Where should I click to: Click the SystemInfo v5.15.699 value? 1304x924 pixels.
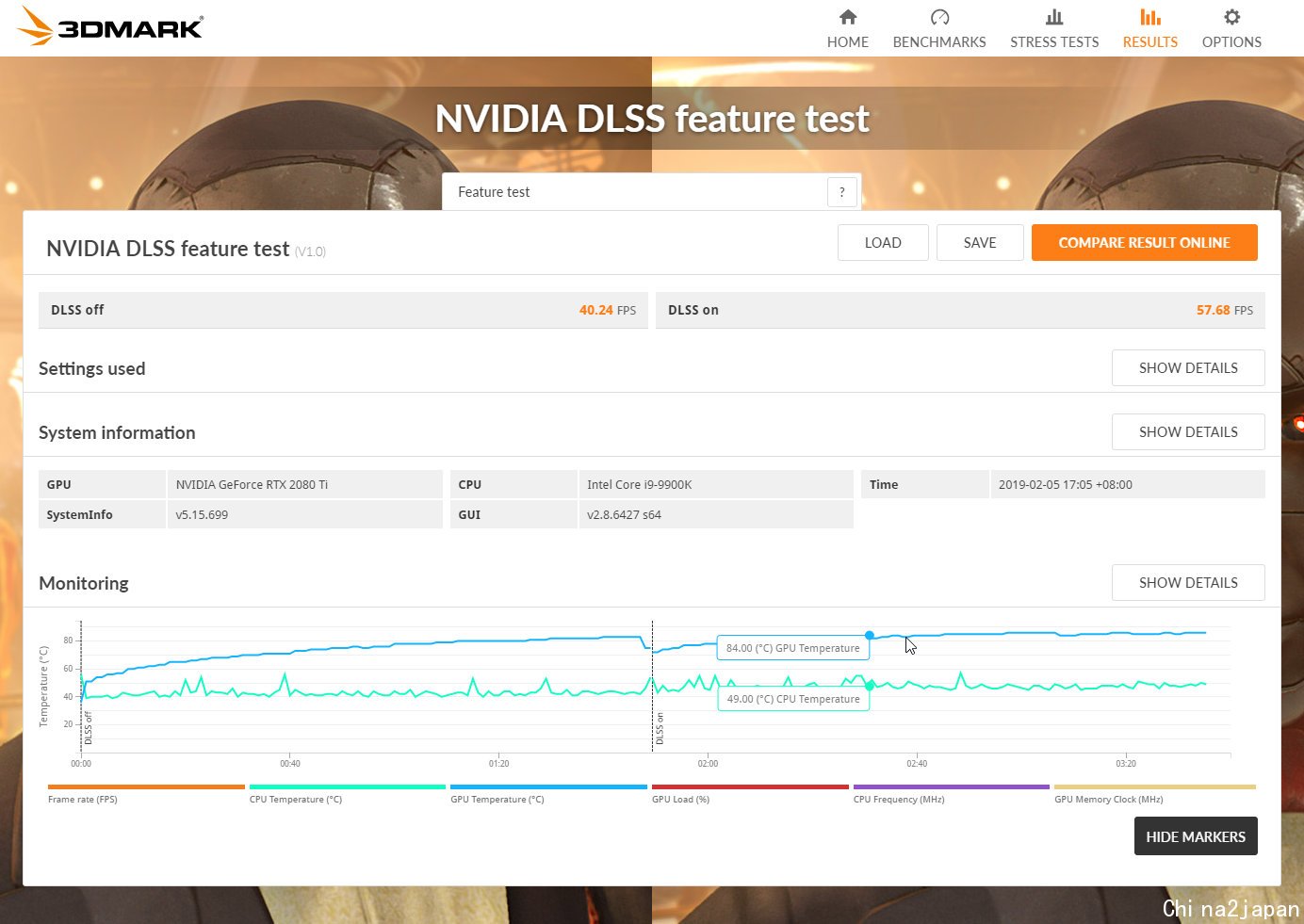305,514
